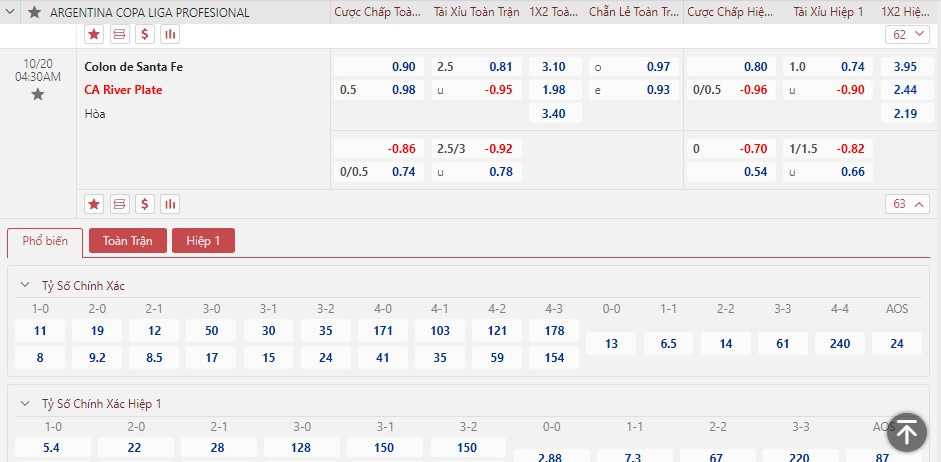Select alternate handicap odds -0.86
The width and height of the screenshot is (941, 462).
379,149
